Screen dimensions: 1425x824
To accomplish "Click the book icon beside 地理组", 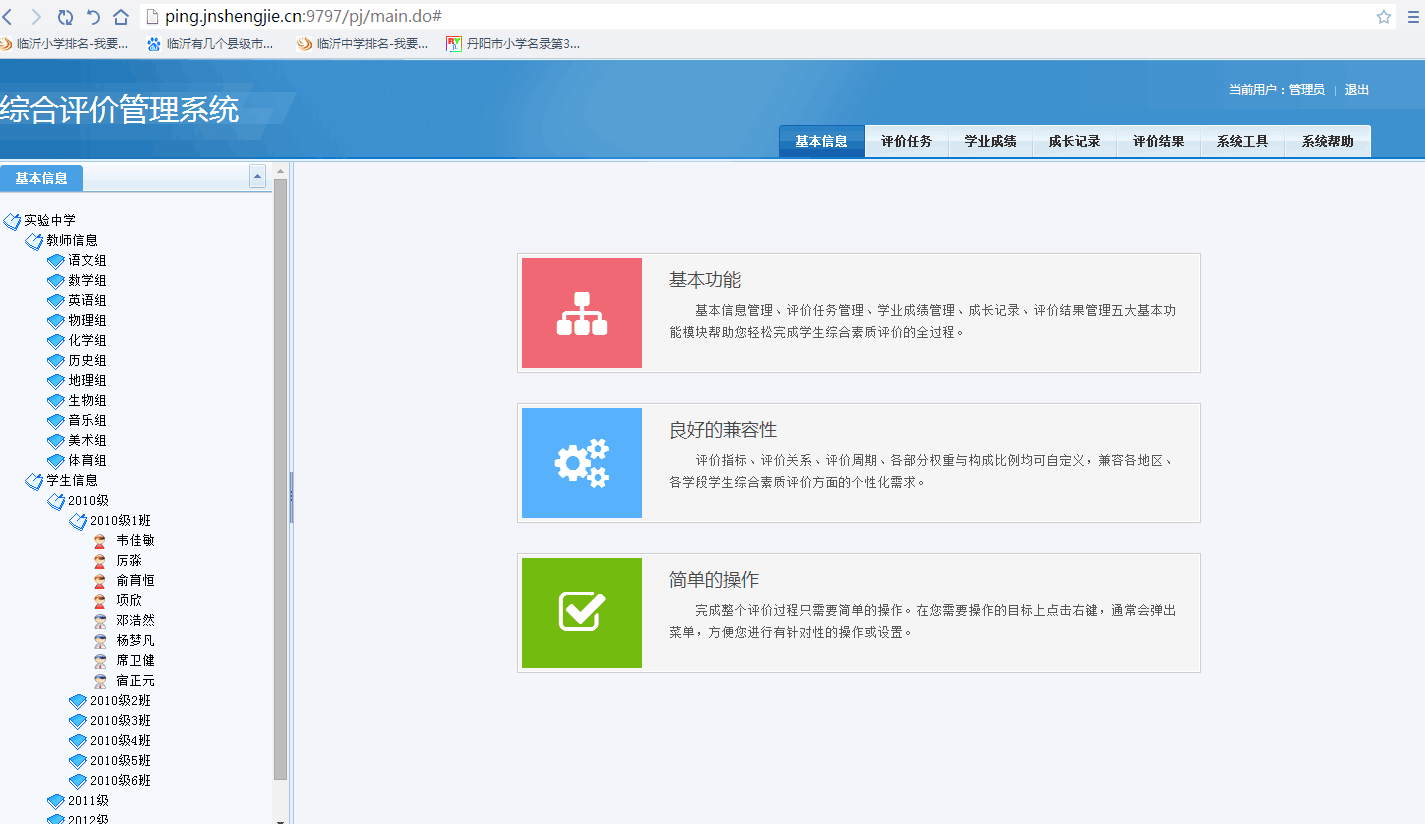I will click(56, 381).
